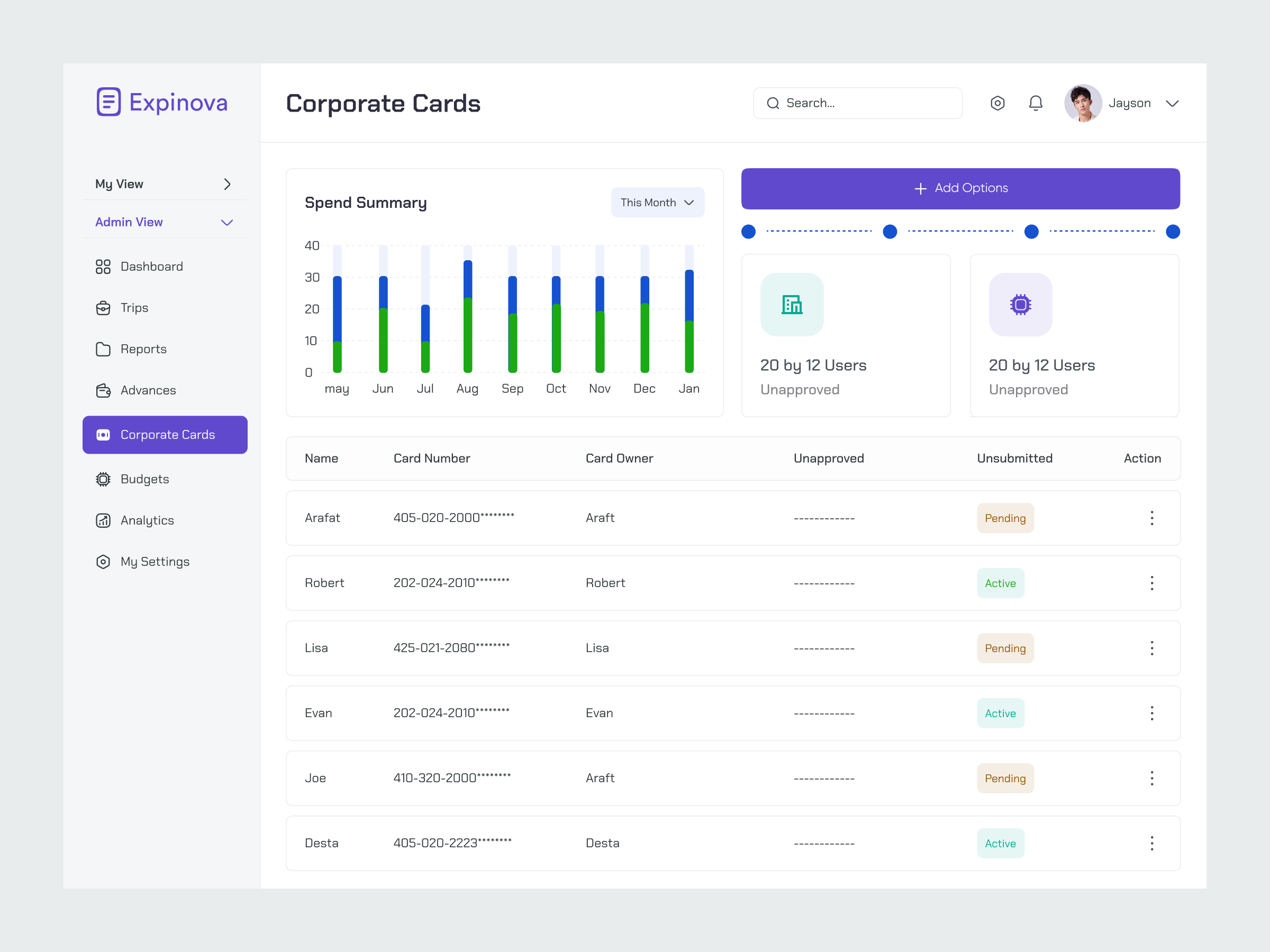Viewport: 1270px width, 952px height.
Task: Open the Jayson user menu chevron
Action: 1172,104
